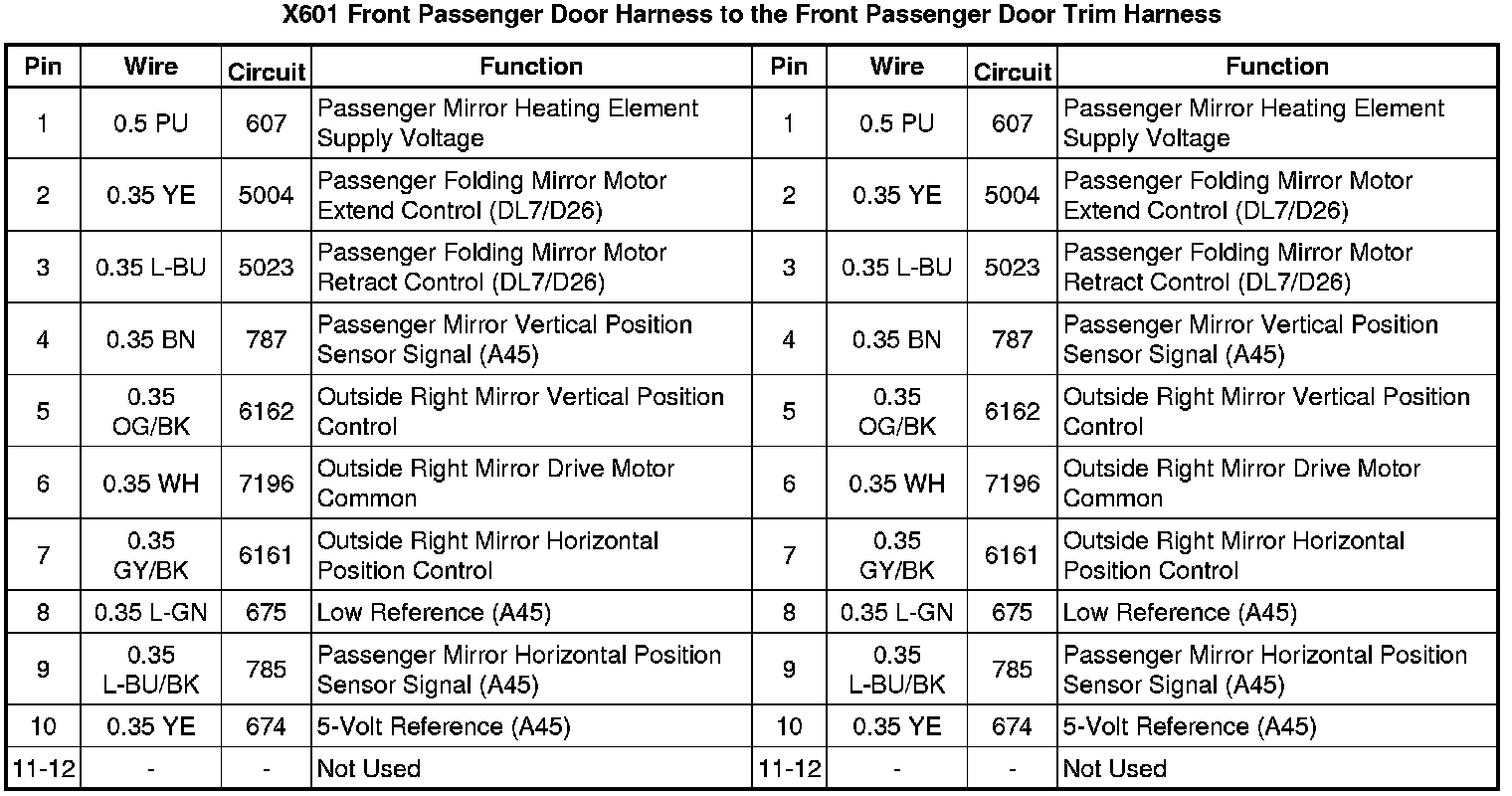
Task: Click the right-hand Function column header
Action: point(1277,67)
